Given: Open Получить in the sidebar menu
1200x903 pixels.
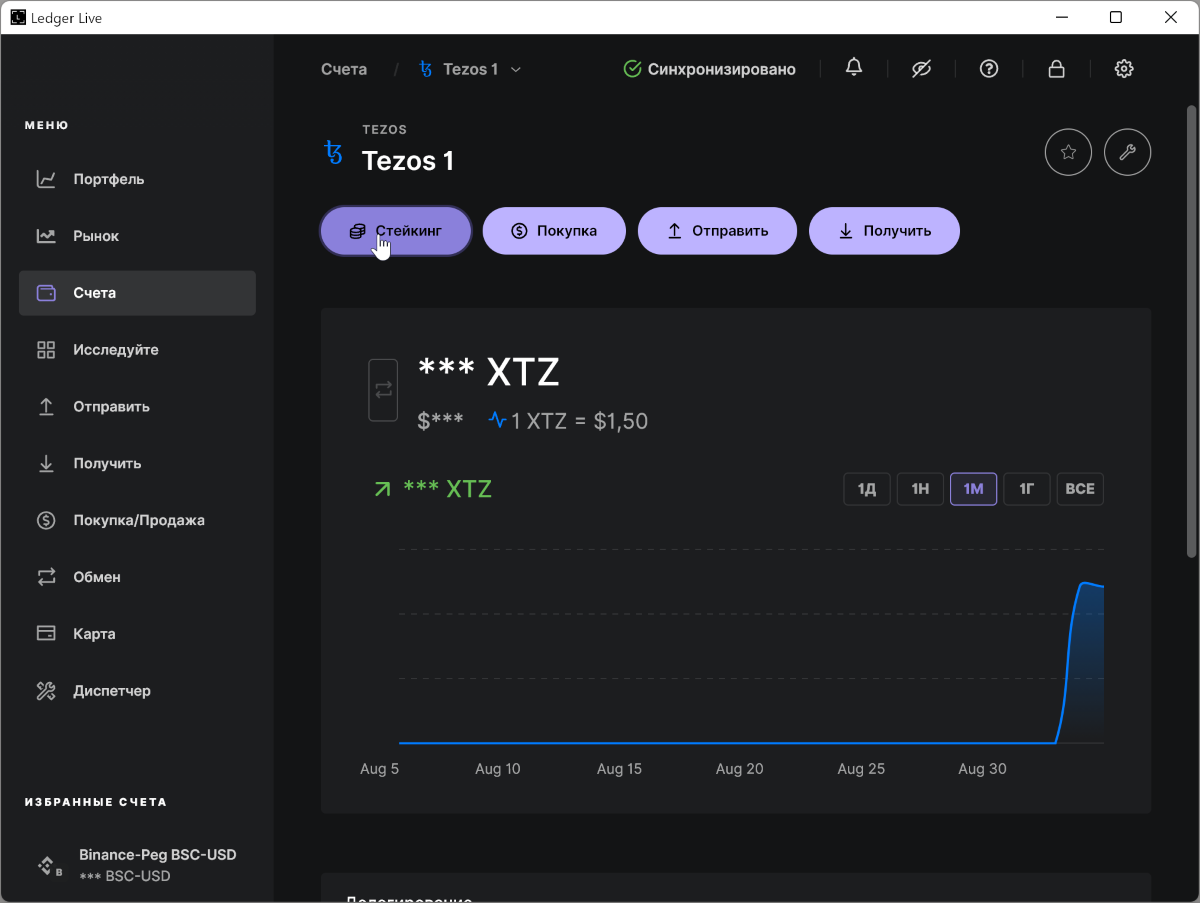Looking at the screenshot, I should click(x=137, y=464).
